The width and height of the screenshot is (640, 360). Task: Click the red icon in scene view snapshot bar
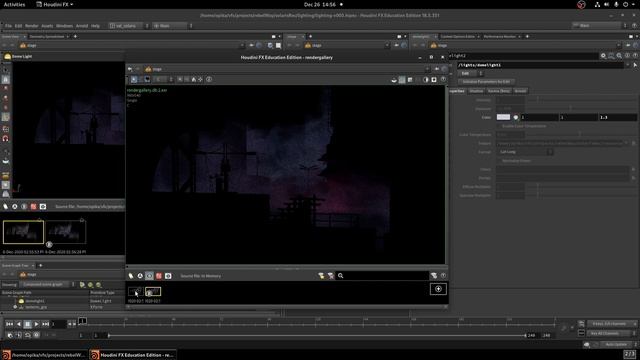click(x=33, y=207)
